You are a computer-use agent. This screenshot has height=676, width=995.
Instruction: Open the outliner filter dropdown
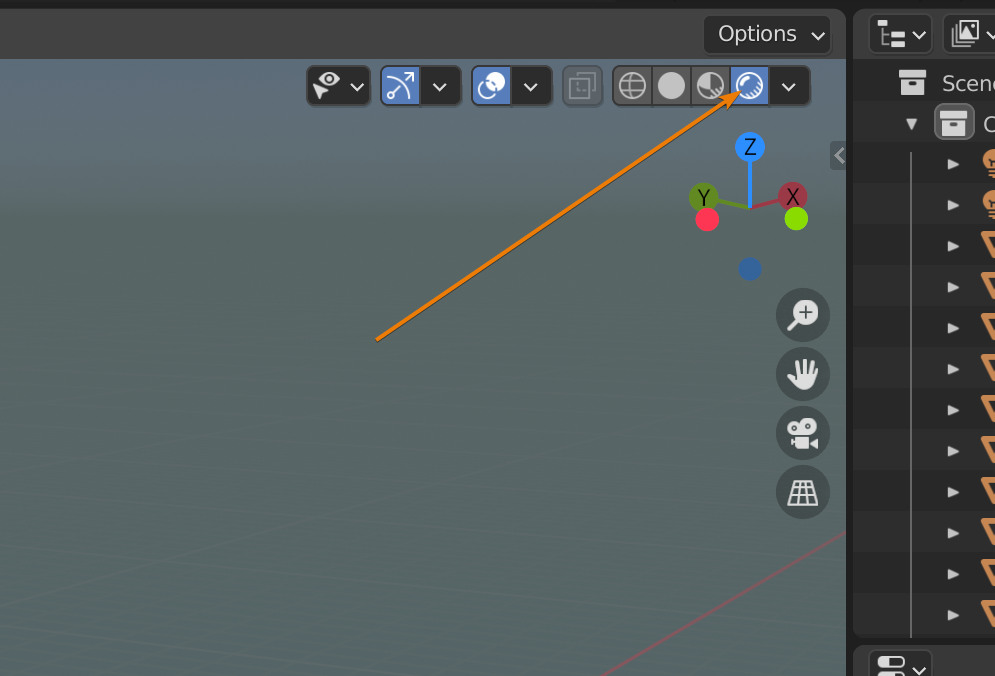point(968,33)
